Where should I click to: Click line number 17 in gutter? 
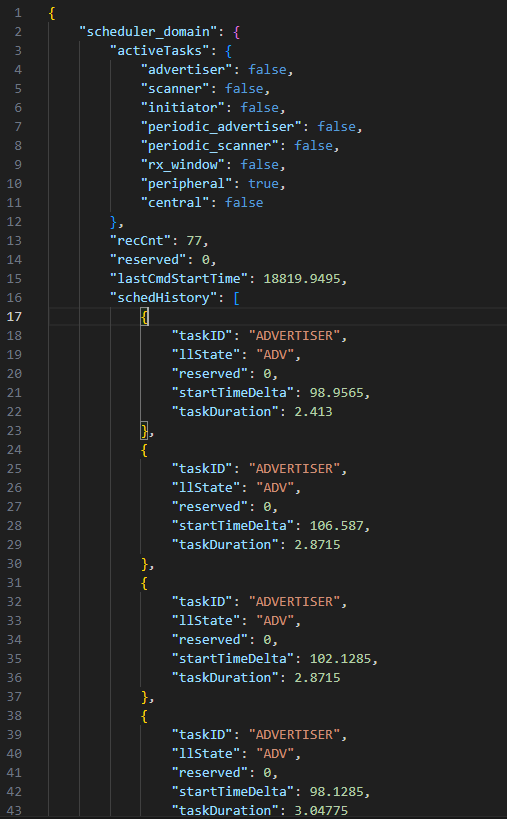tap(14, 317)
